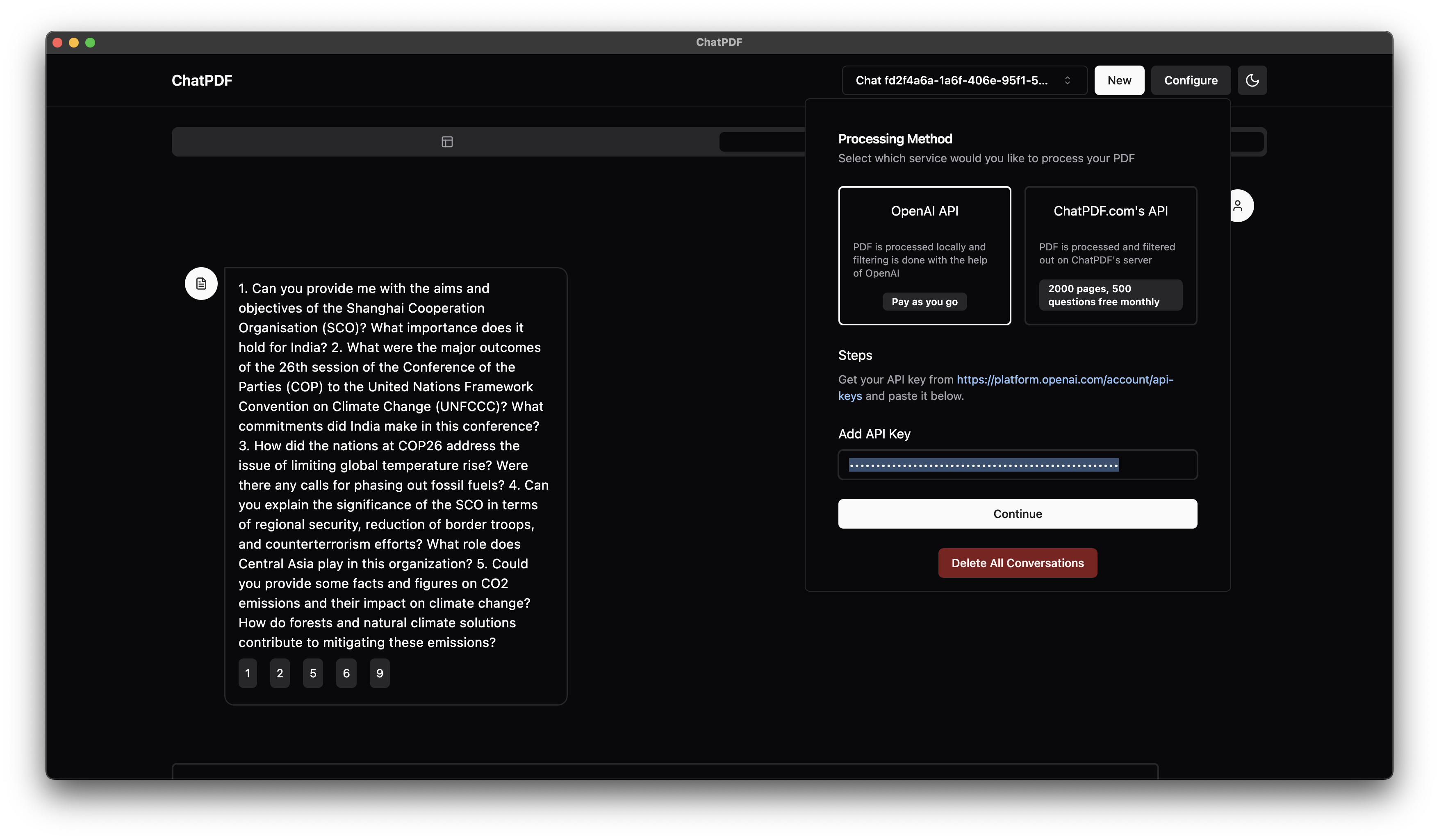Open page 5 citation reference
Image resolution: width=1439 pixels, height=840 pixels.
click(312, 673)
